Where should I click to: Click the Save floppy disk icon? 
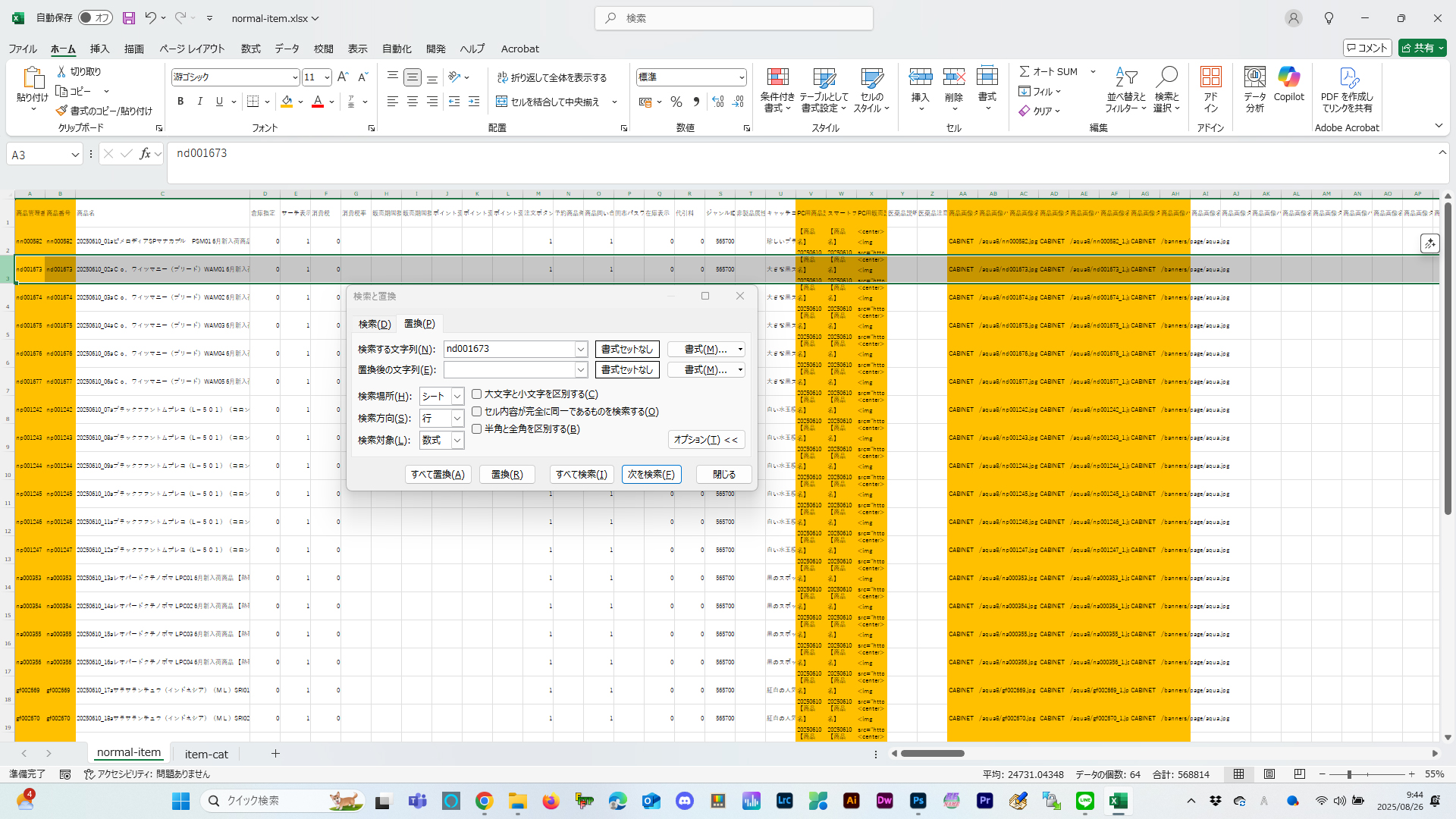coord(129,18)
